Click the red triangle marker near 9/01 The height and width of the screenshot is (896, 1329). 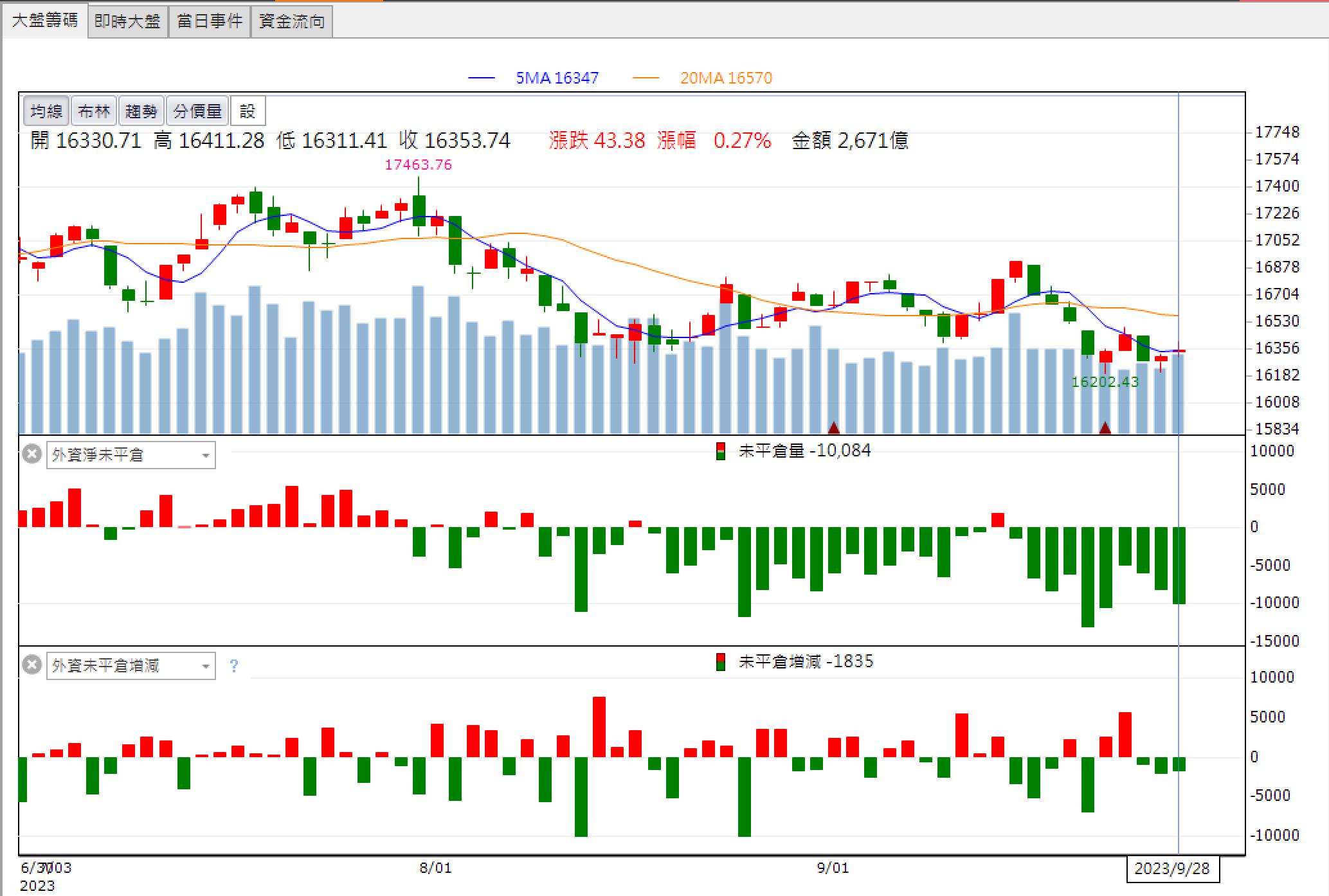click(x=834, y=427)
